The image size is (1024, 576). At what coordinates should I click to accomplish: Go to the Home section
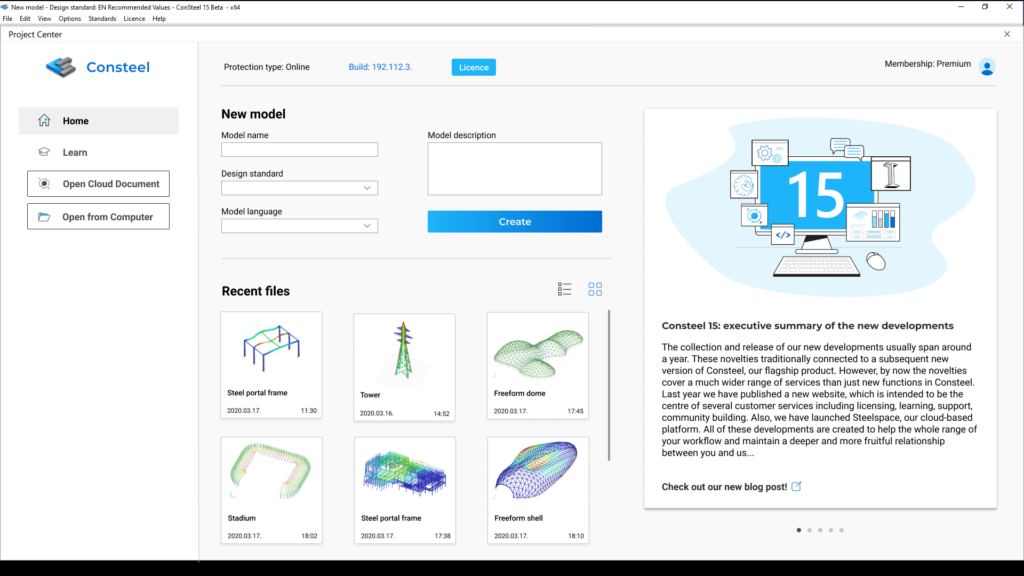coord(99,121)
